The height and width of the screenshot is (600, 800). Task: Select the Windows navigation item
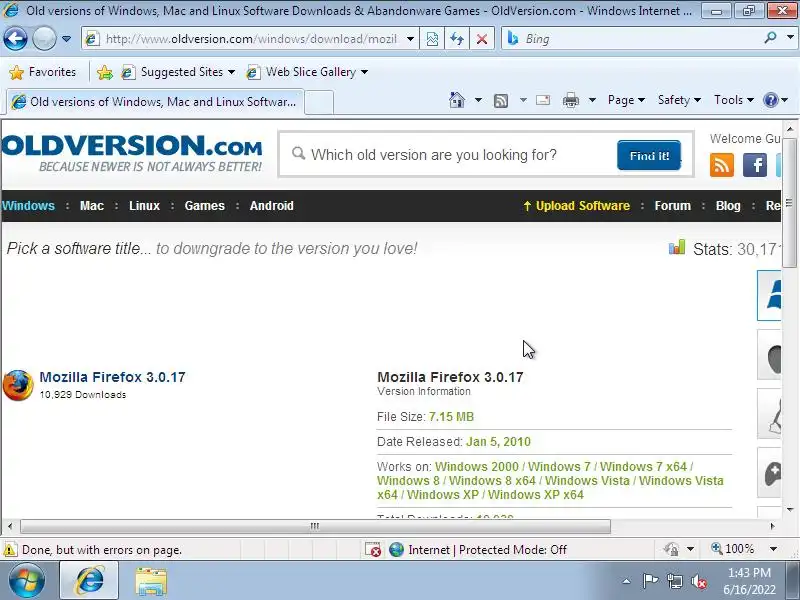click(28, 206)
